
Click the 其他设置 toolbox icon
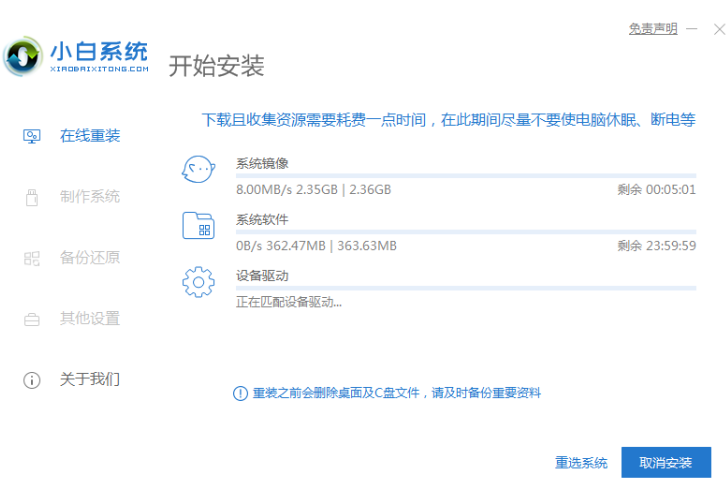coord(32,319)
